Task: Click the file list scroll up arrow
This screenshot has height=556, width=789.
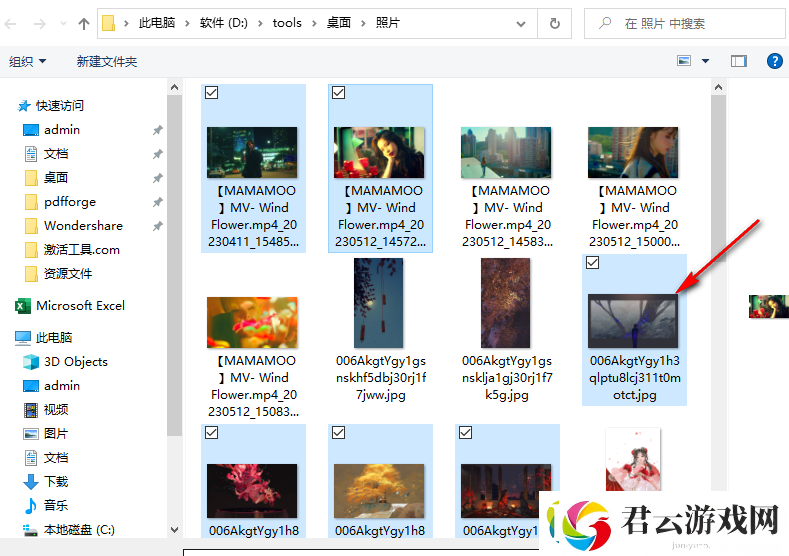Action: click(719, 88)
